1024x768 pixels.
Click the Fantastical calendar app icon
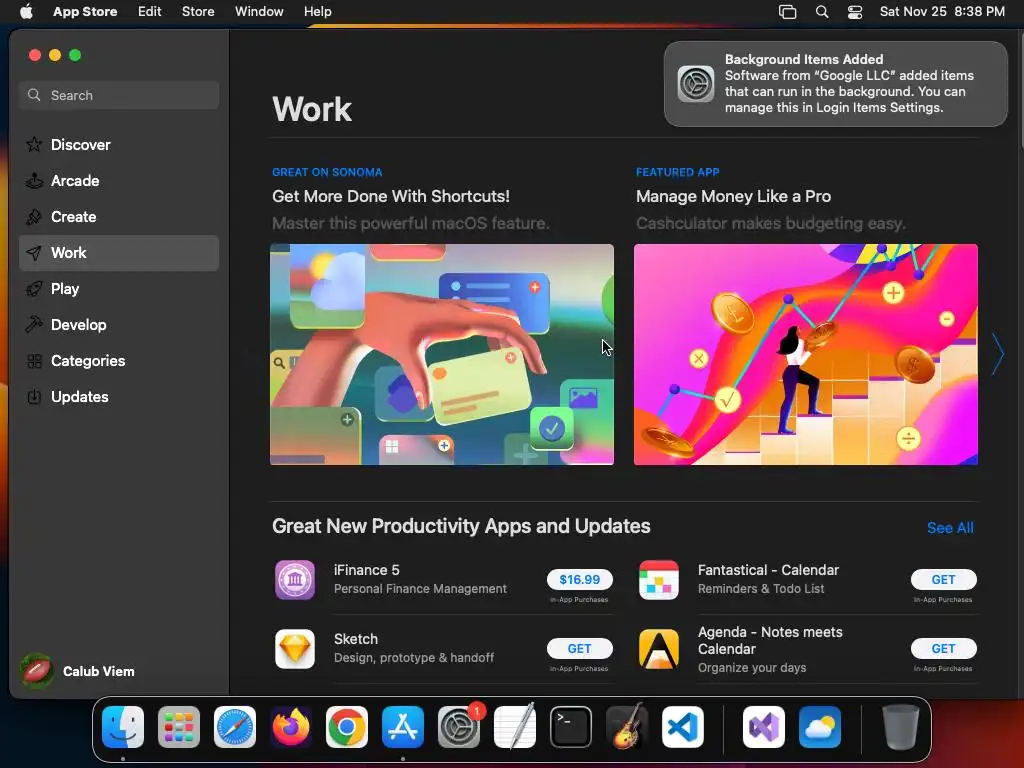click(x=658, y=579)
